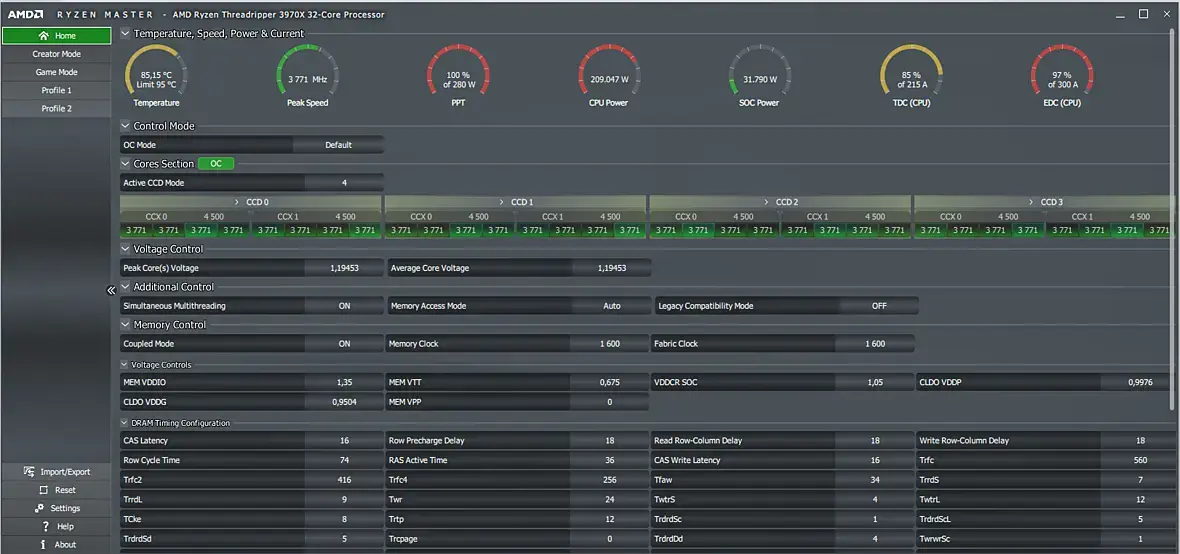Click CLDO VDDG value 0,9504
This screenshot has height=554, width=1180.
click(344, 401)
